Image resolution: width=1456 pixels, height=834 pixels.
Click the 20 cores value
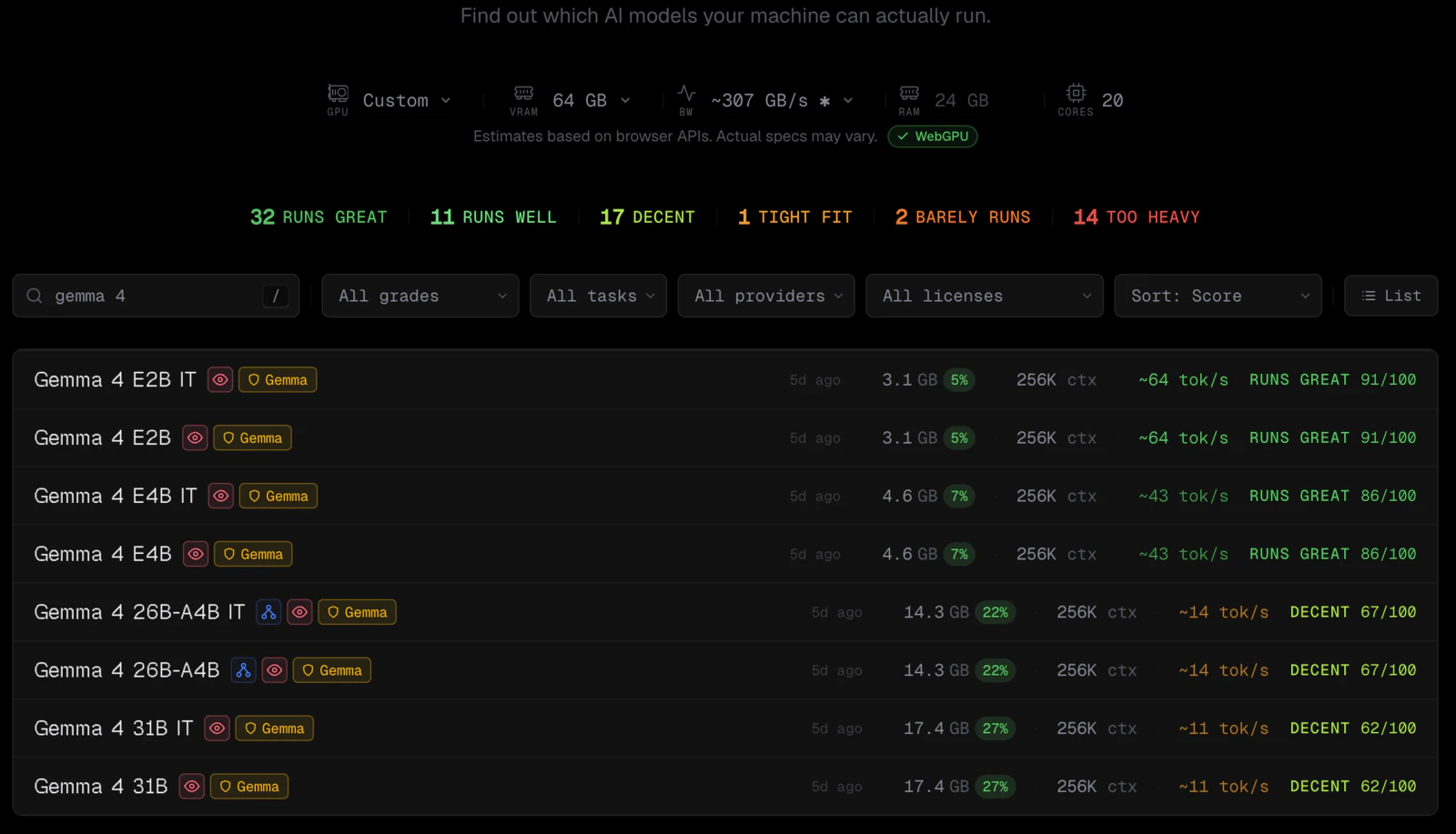1112,100
